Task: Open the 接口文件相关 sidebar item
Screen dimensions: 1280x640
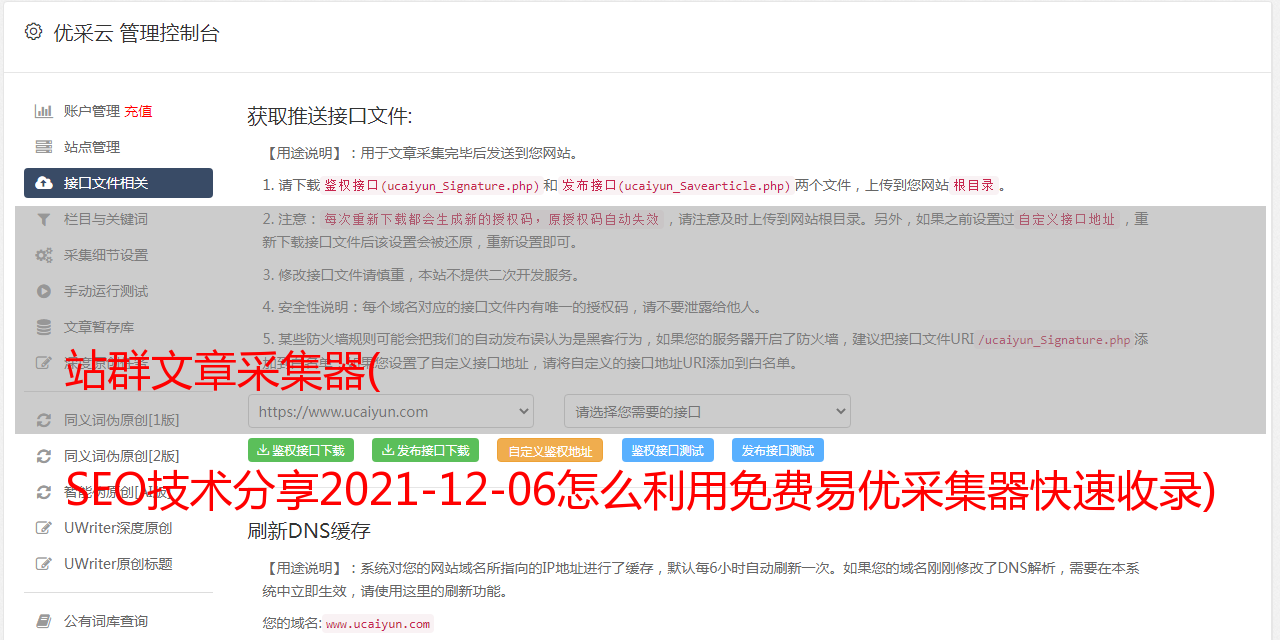Action: tap(118, 183)
